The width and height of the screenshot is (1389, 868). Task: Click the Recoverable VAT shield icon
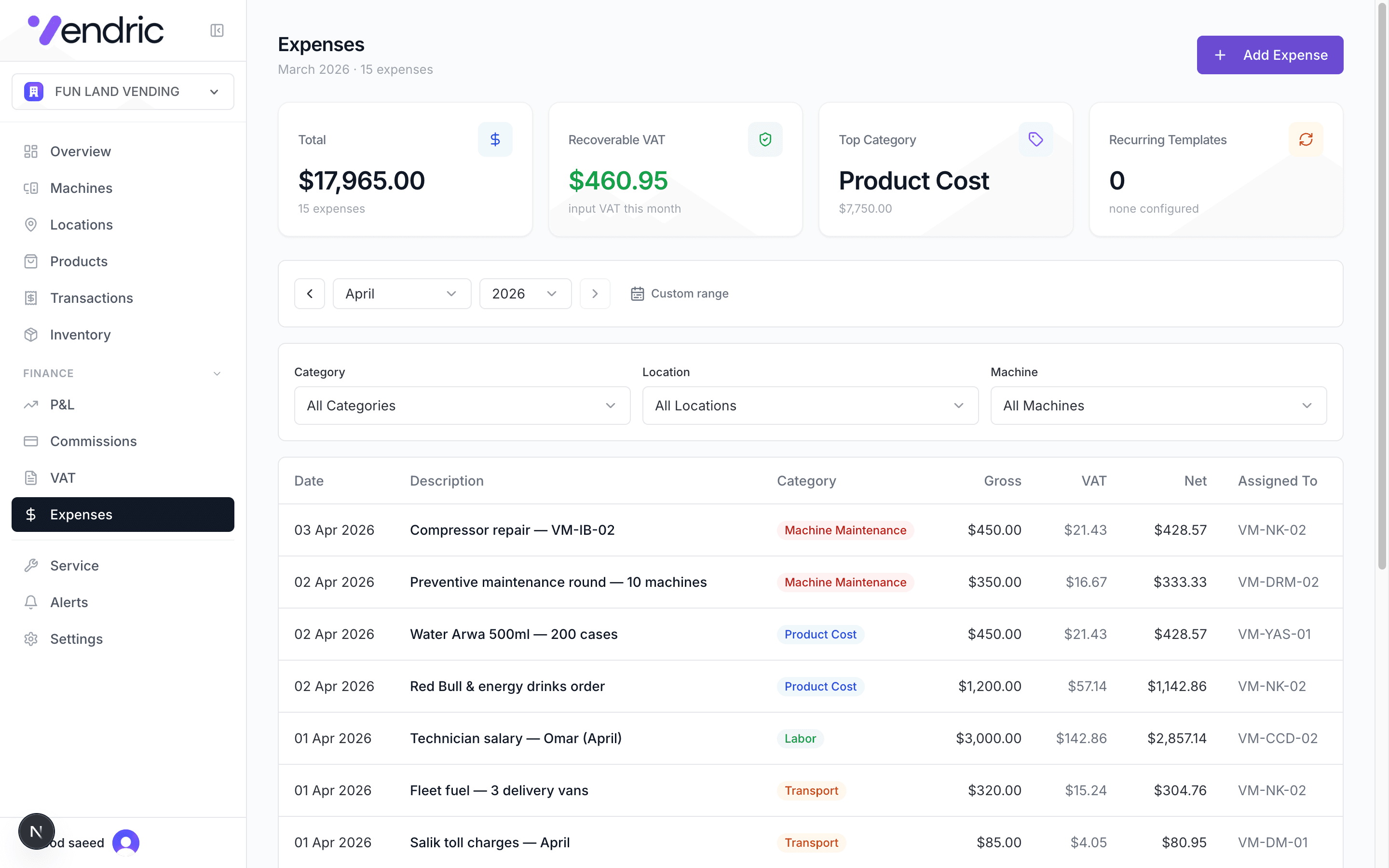(x=764, y=139)
